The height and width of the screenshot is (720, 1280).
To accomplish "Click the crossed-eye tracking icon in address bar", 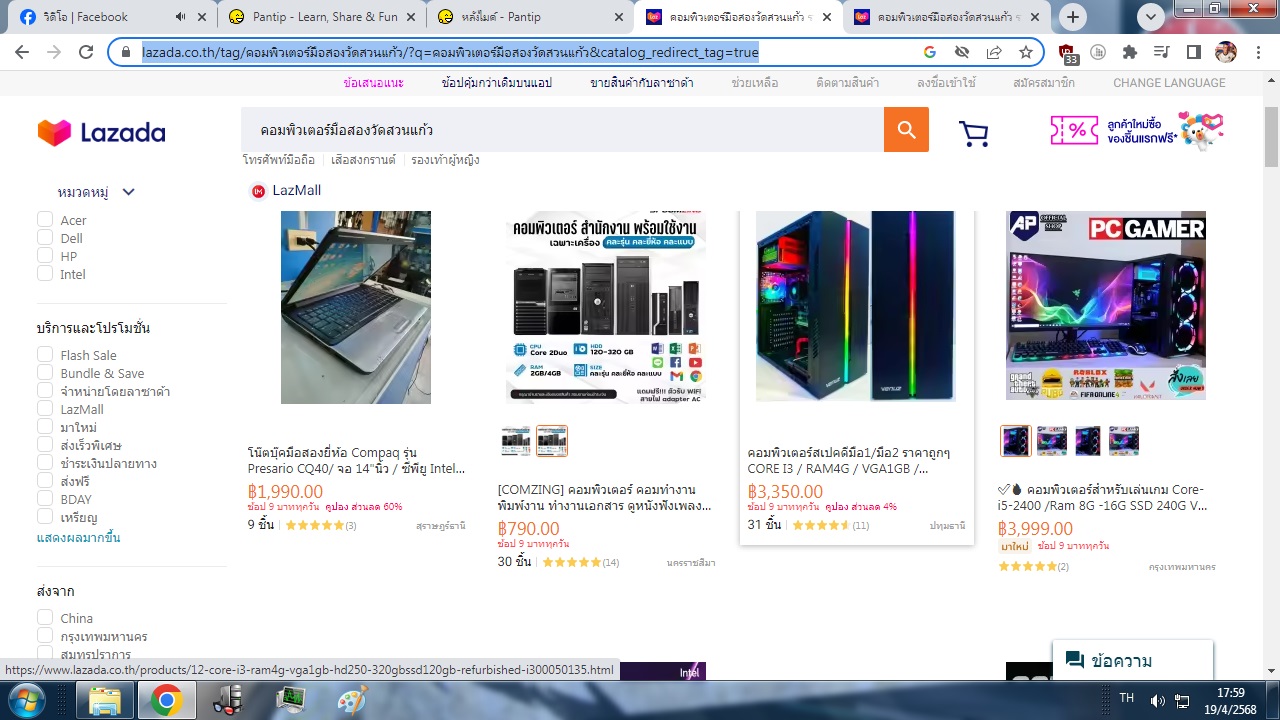I will click(x=962, y=52).
